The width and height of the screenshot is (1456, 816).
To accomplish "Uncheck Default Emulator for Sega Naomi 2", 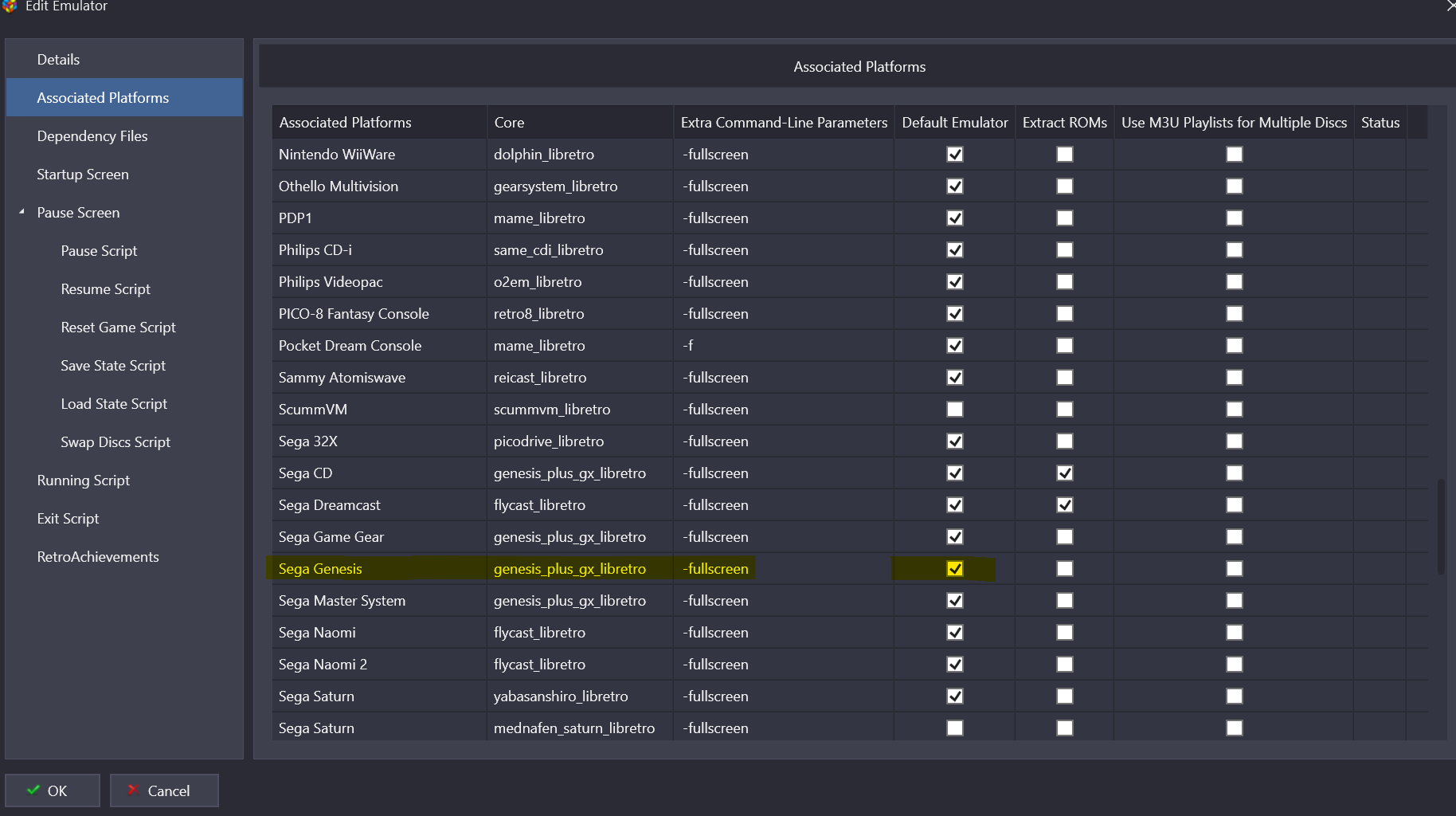I will coord(955,665).
